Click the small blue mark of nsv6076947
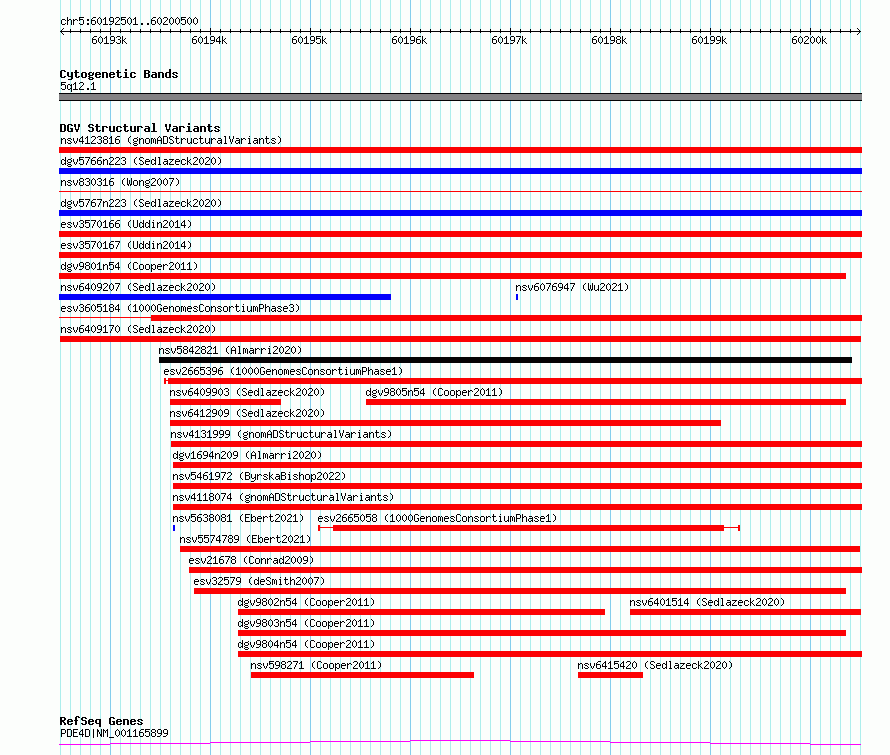 517,297
